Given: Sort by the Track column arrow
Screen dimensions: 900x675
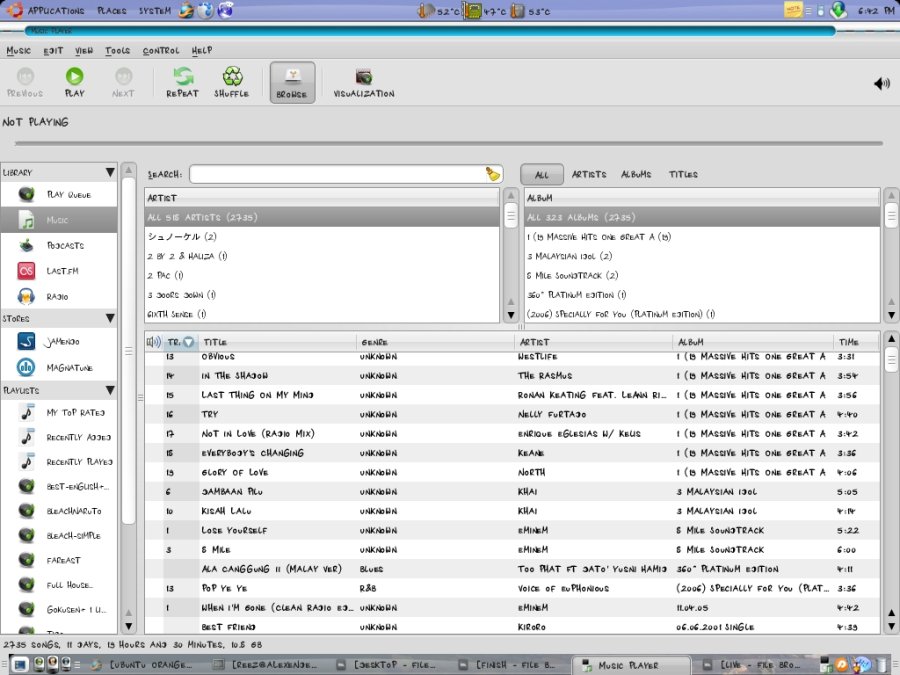Looking at the screenshot, I should (x=188, y=342).
